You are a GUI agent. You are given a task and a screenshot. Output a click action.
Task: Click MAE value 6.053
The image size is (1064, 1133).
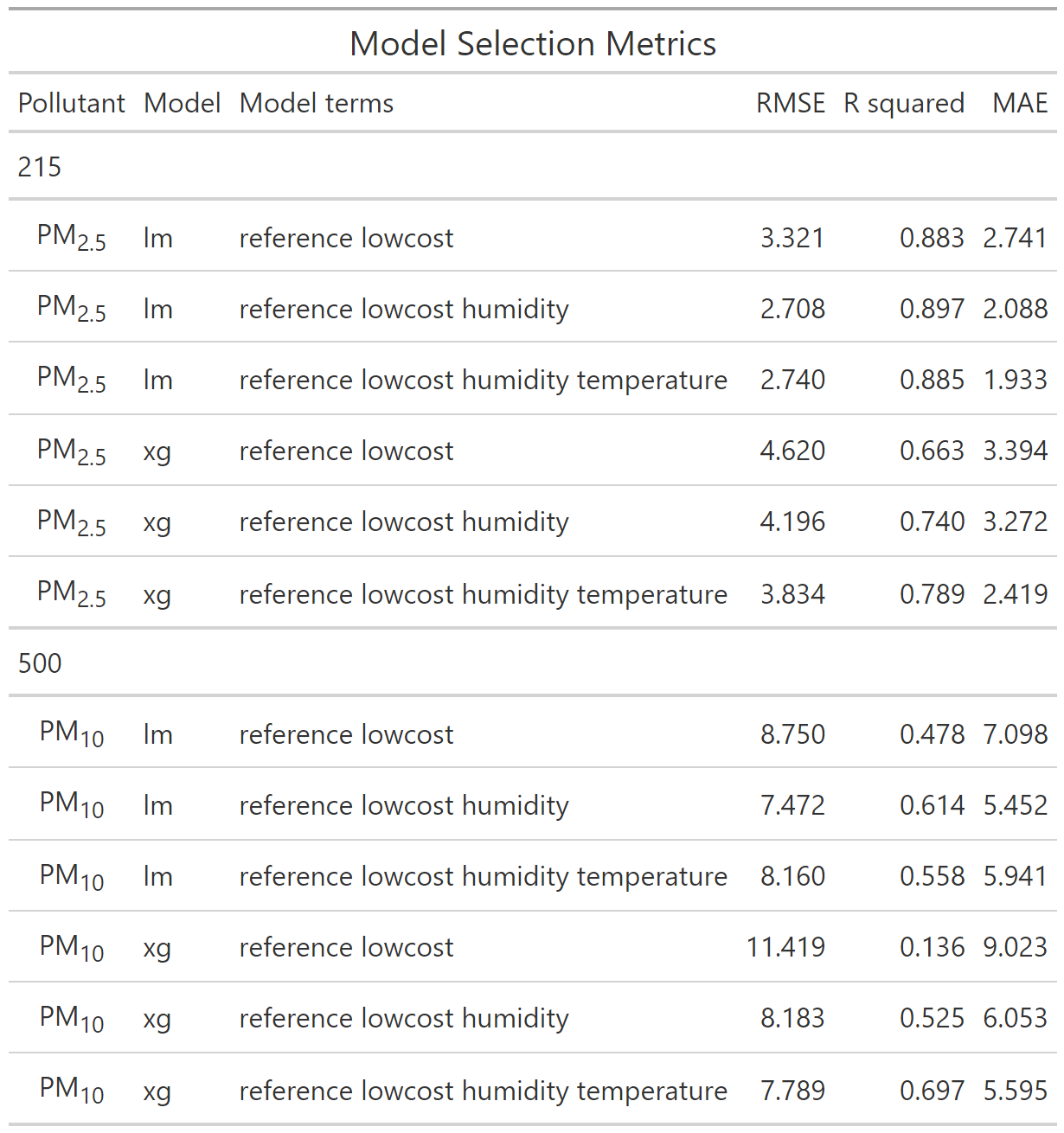1016,1018
